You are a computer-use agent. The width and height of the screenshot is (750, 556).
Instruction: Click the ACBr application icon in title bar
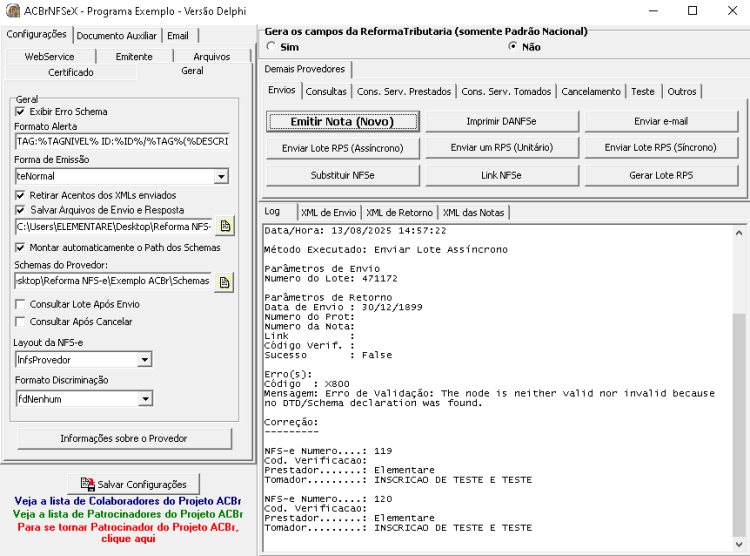point(12,11)
